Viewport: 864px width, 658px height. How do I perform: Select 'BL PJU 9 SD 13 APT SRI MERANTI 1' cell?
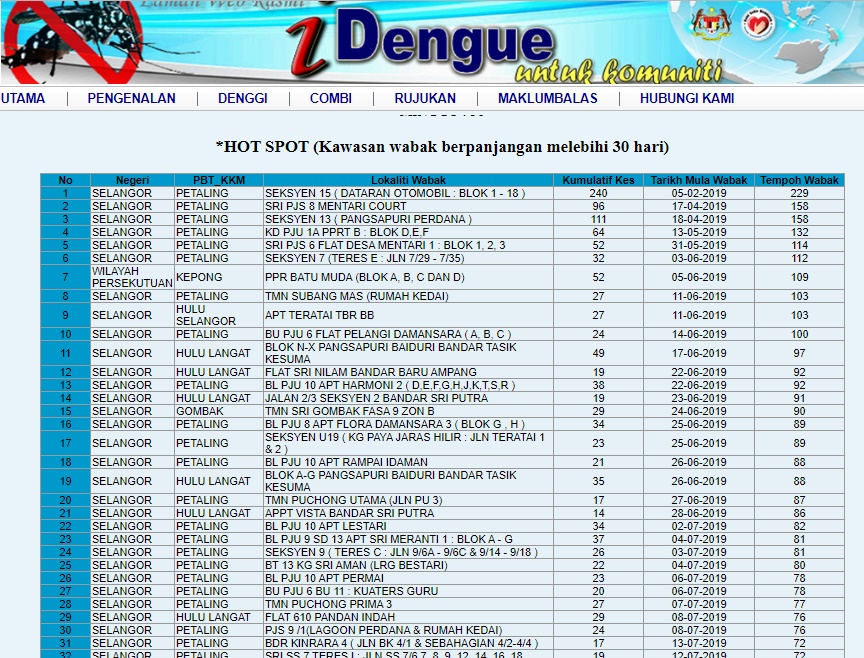tap(408, 539)
